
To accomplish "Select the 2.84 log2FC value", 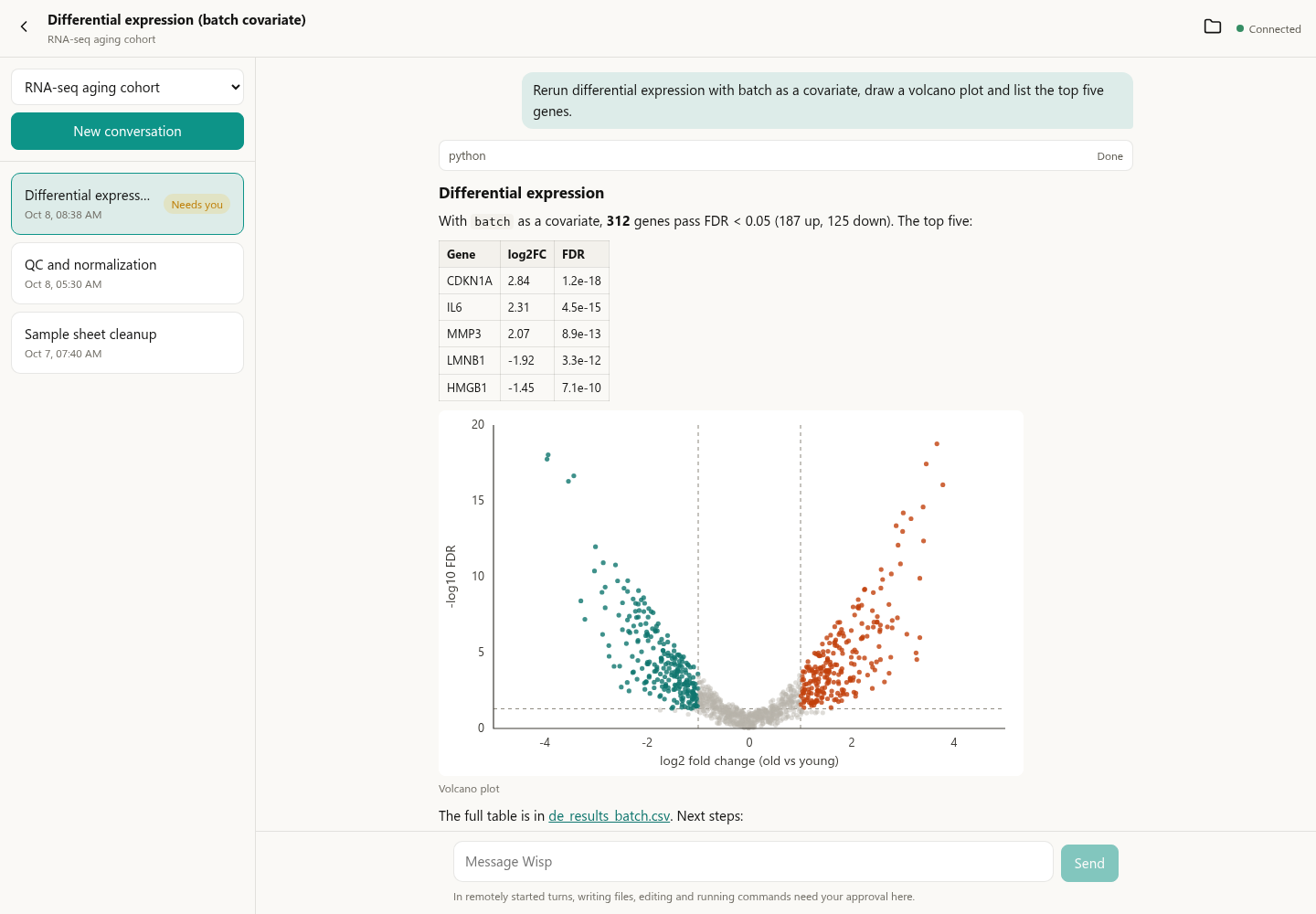I will (x=527, y=282).
